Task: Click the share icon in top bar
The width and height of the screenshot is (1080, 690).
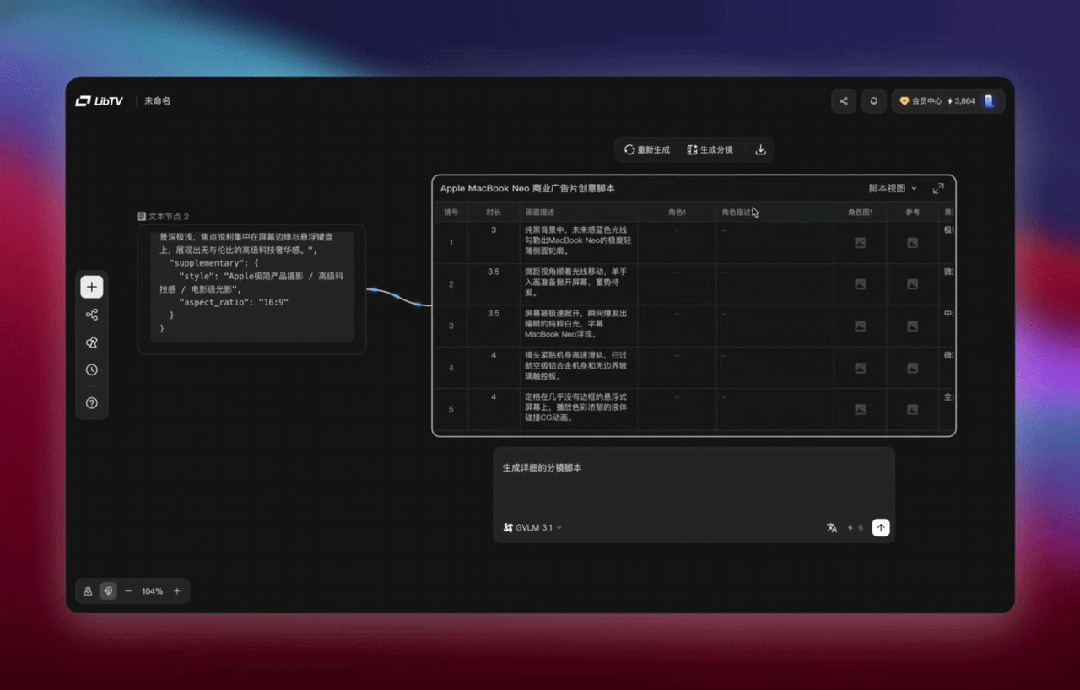Action: point(844,101)
